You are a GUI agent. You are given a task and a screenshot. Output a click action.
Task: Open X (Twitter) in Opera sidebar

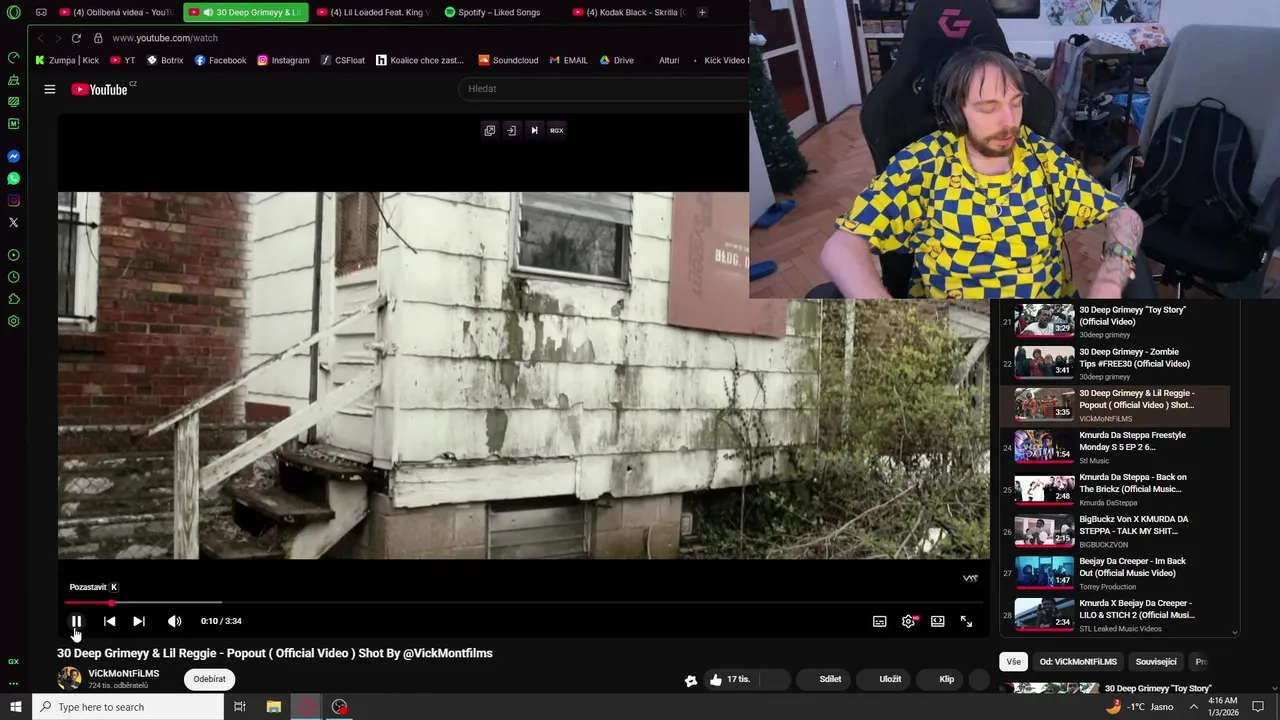[x=14, y=223]
